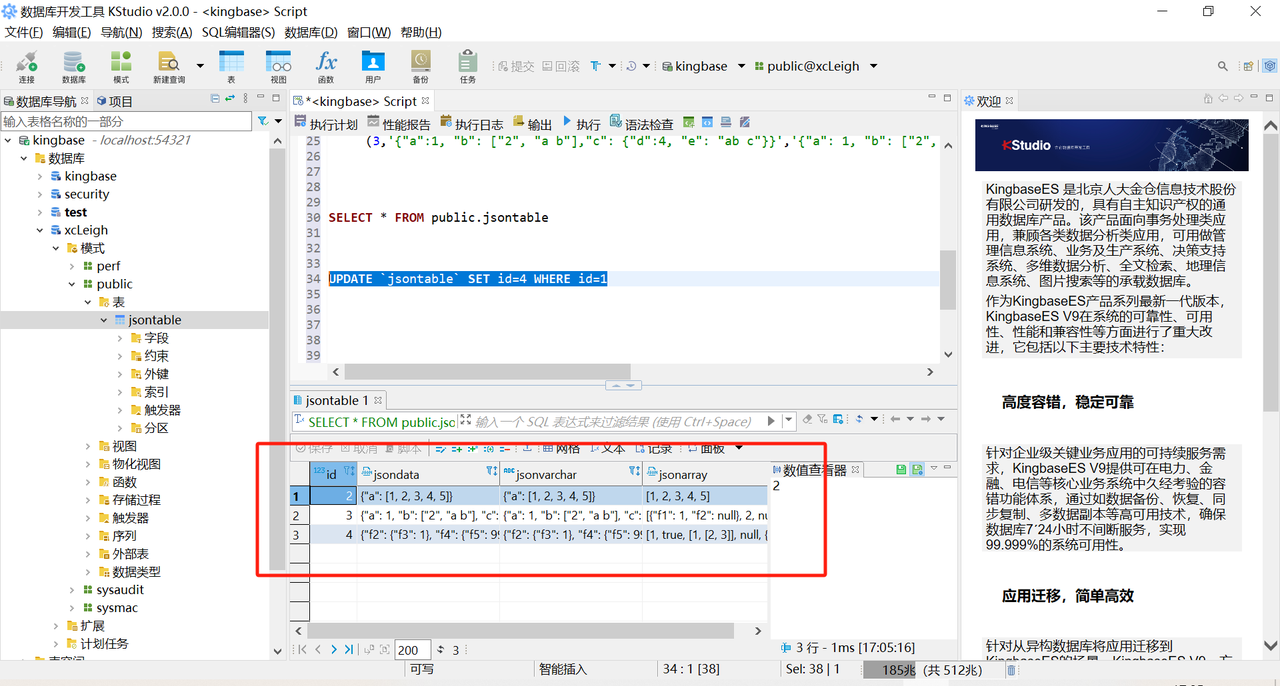Click the 语法检查 syntax check icon
The height and width of the screenshot is (686, 1280).
click(616, 122)
